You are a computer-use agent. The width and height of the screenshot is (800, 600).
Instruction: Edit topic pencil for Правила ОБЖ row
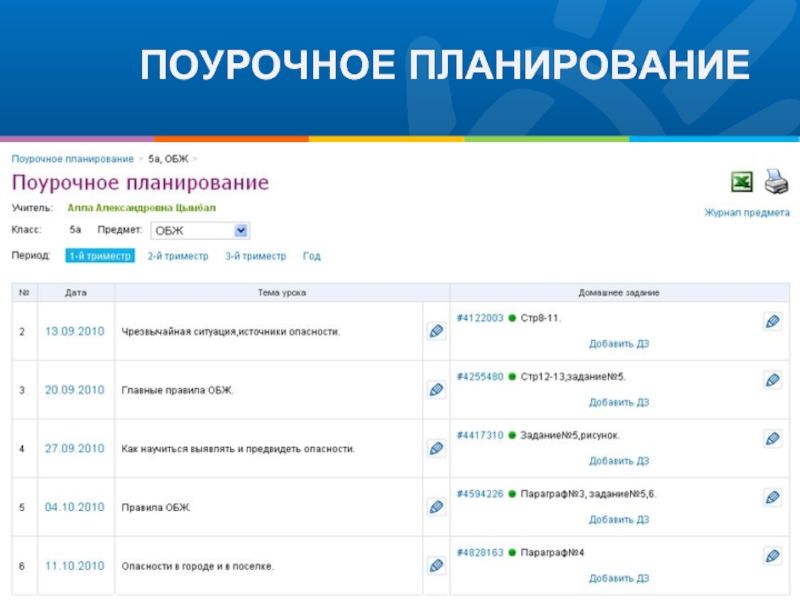pyautogui.click(x=436, y=507)
